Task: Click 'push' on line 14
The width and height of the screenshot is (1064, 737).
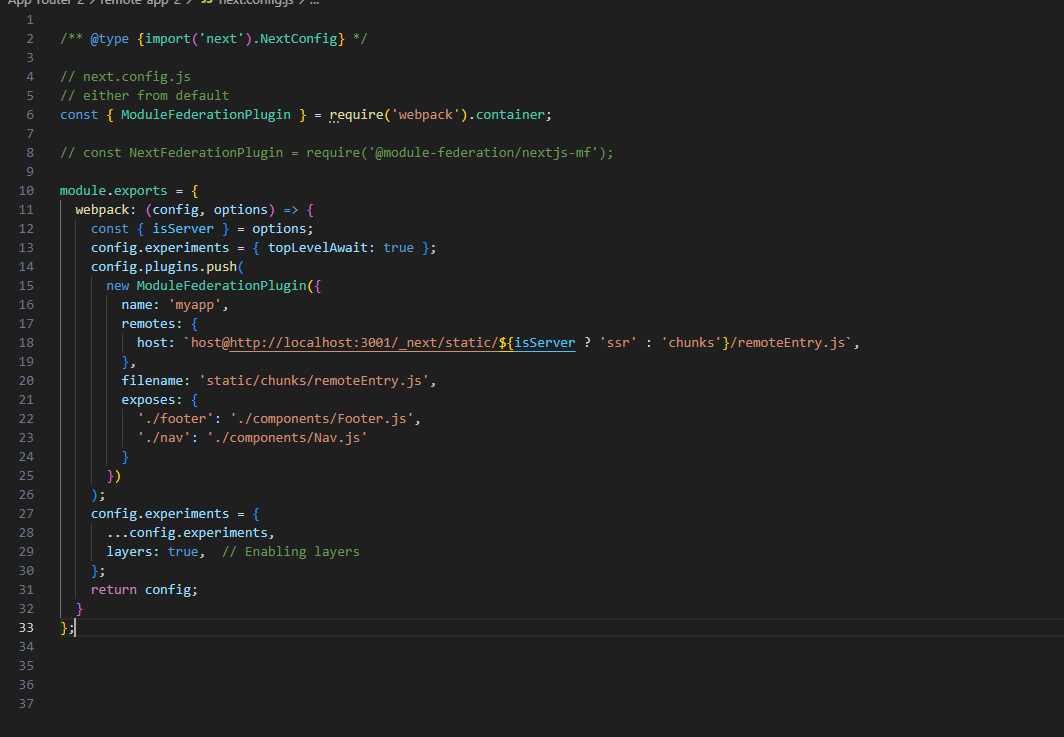Action: pos(221,267)
